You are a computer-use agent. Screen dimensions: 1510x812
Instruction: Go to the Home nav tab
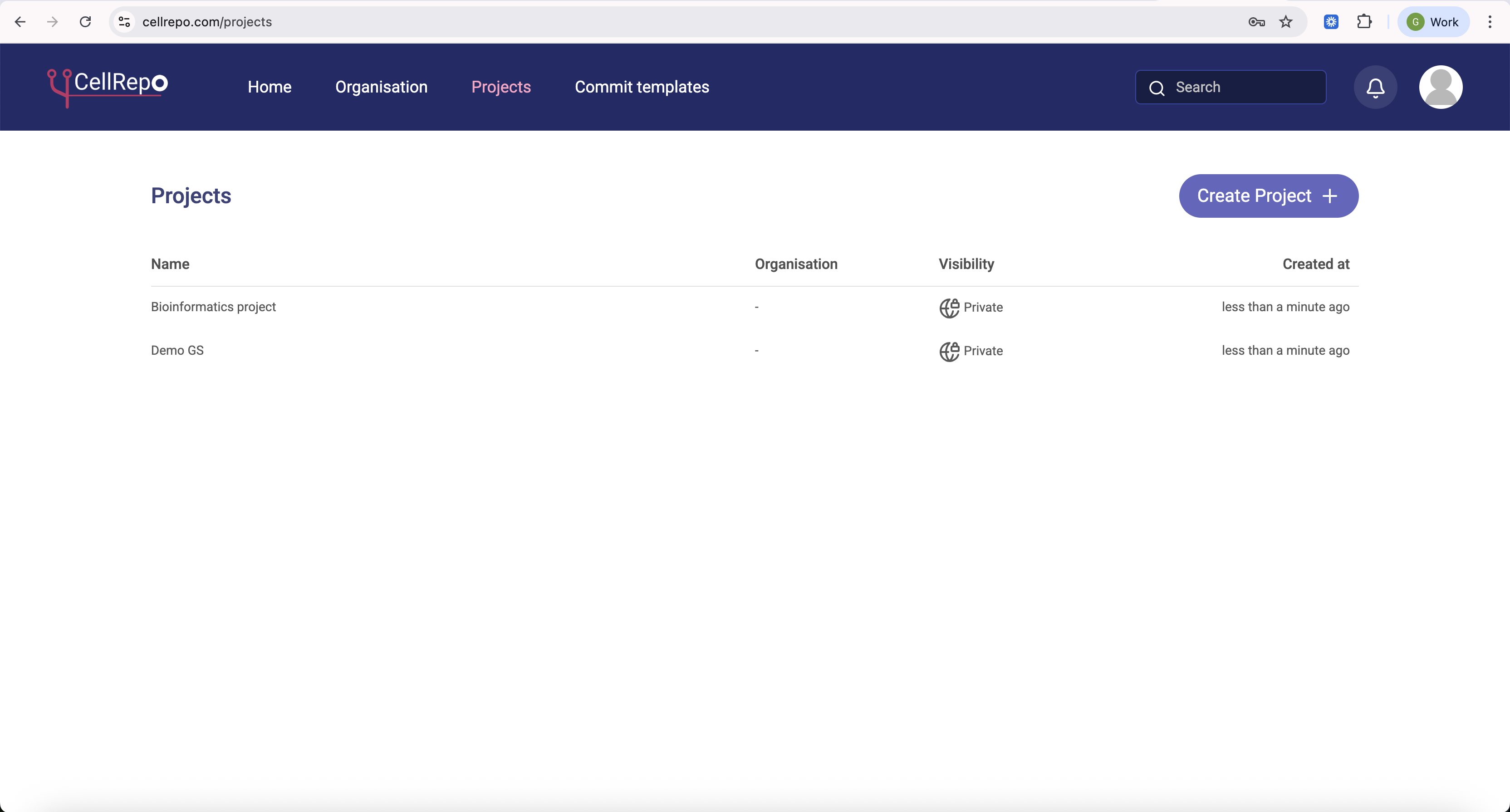coord(269,87)
